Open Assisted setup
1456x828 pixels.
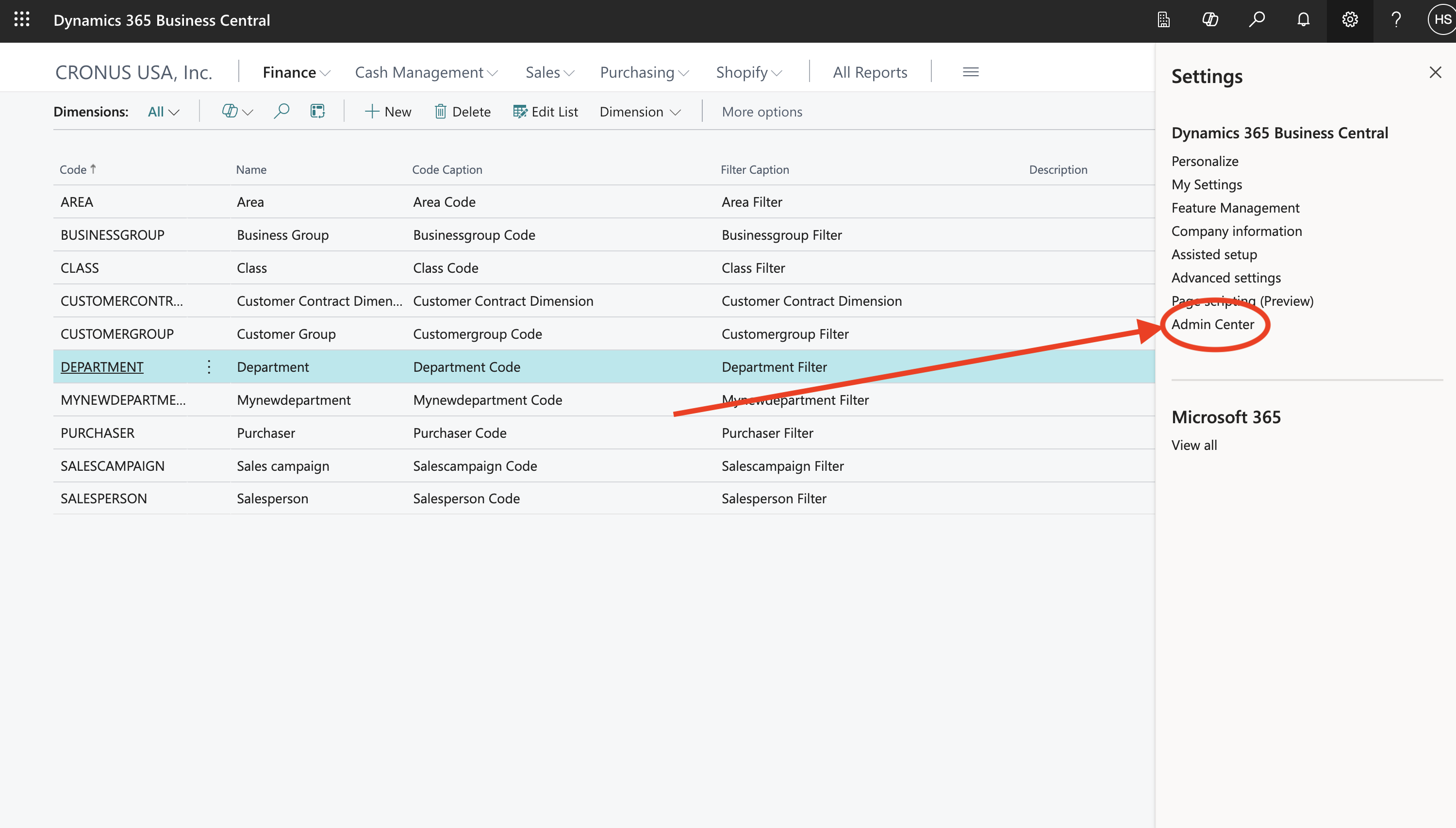tap(1214, 254)
